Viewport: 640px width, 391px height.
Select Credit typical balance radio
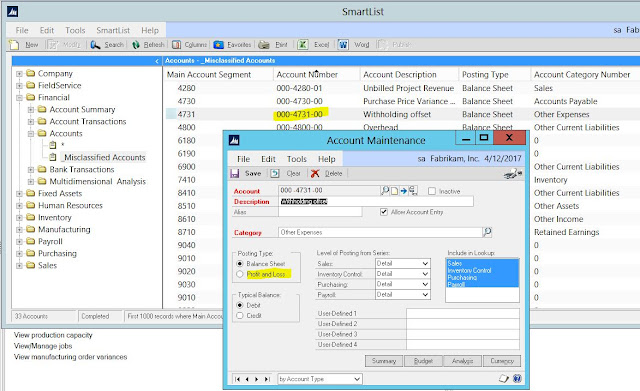click(240, 315)
